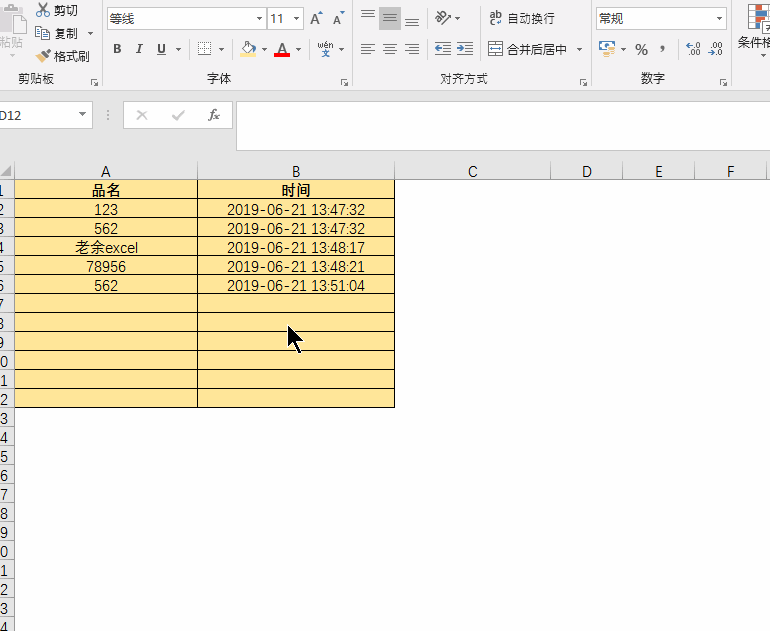
Task: Open font (字体) dialog launcher
Action: [x=344, y=82]
